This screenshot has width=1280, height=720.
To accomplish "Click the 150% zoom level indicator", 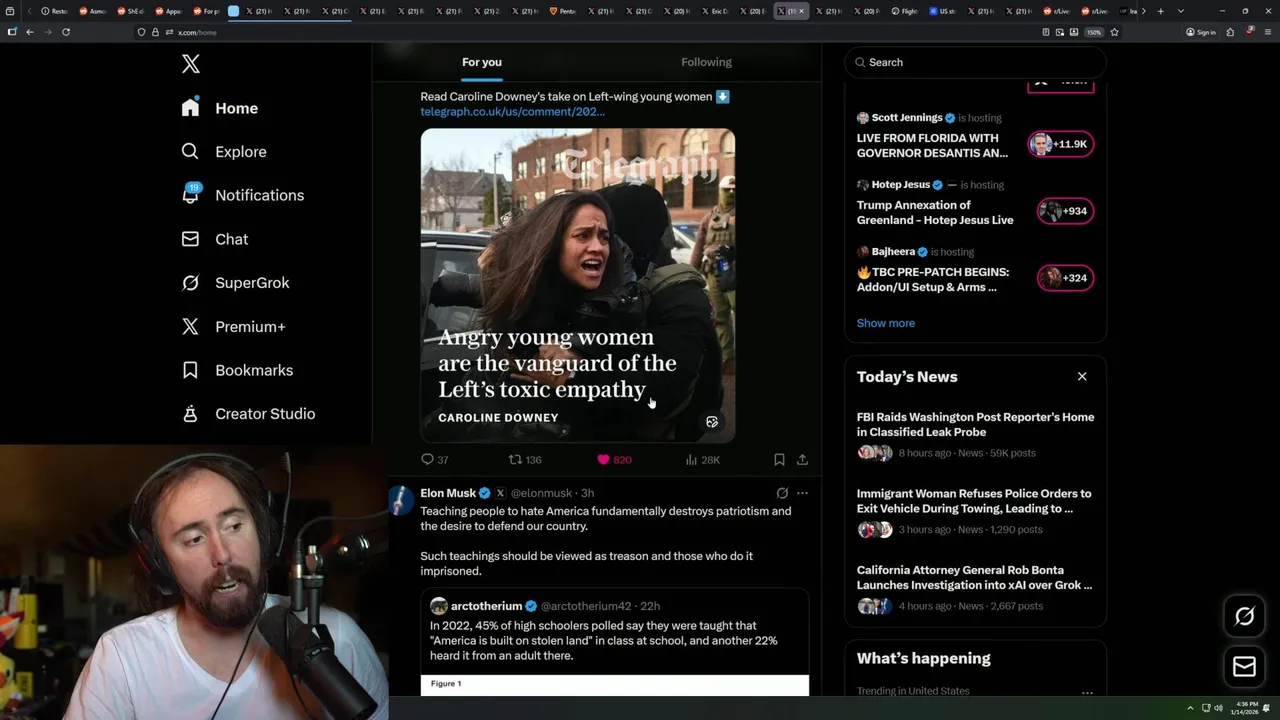I will 1094,32.
